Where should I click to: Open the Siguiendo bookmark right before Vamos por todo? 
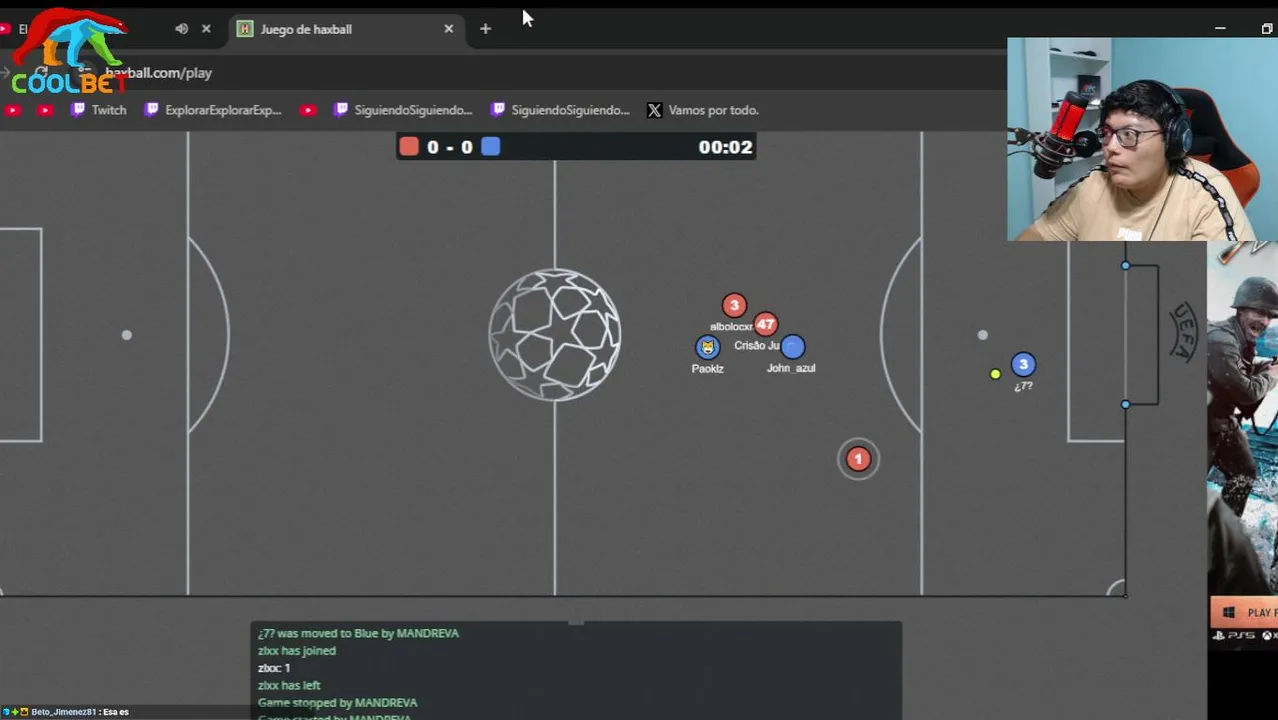[560, 110]
